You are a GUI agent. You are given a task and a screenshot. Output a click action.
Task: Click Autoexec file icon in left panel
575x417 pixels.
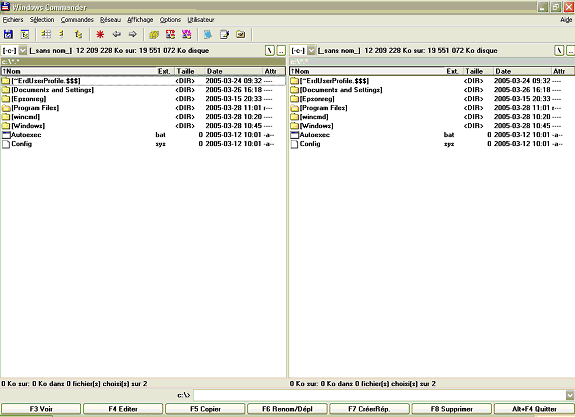click(x=6, y=135)
